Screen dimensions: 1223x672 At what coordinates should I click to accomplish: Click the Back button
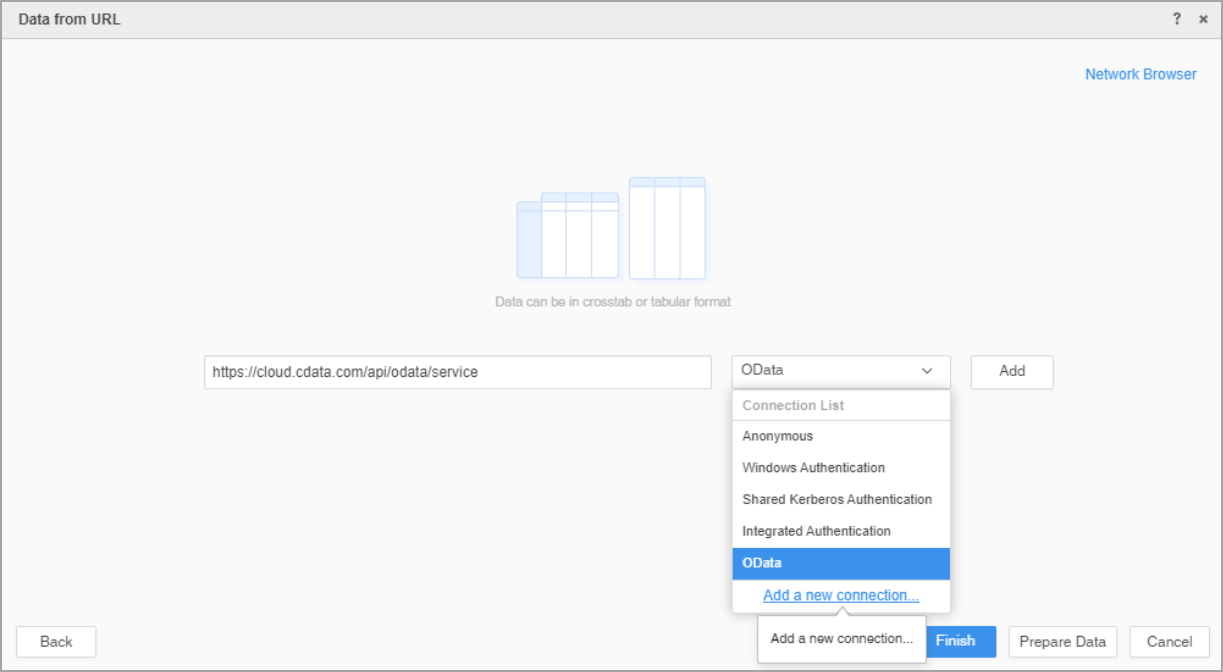pyautogui.click(x=55, y=641)
